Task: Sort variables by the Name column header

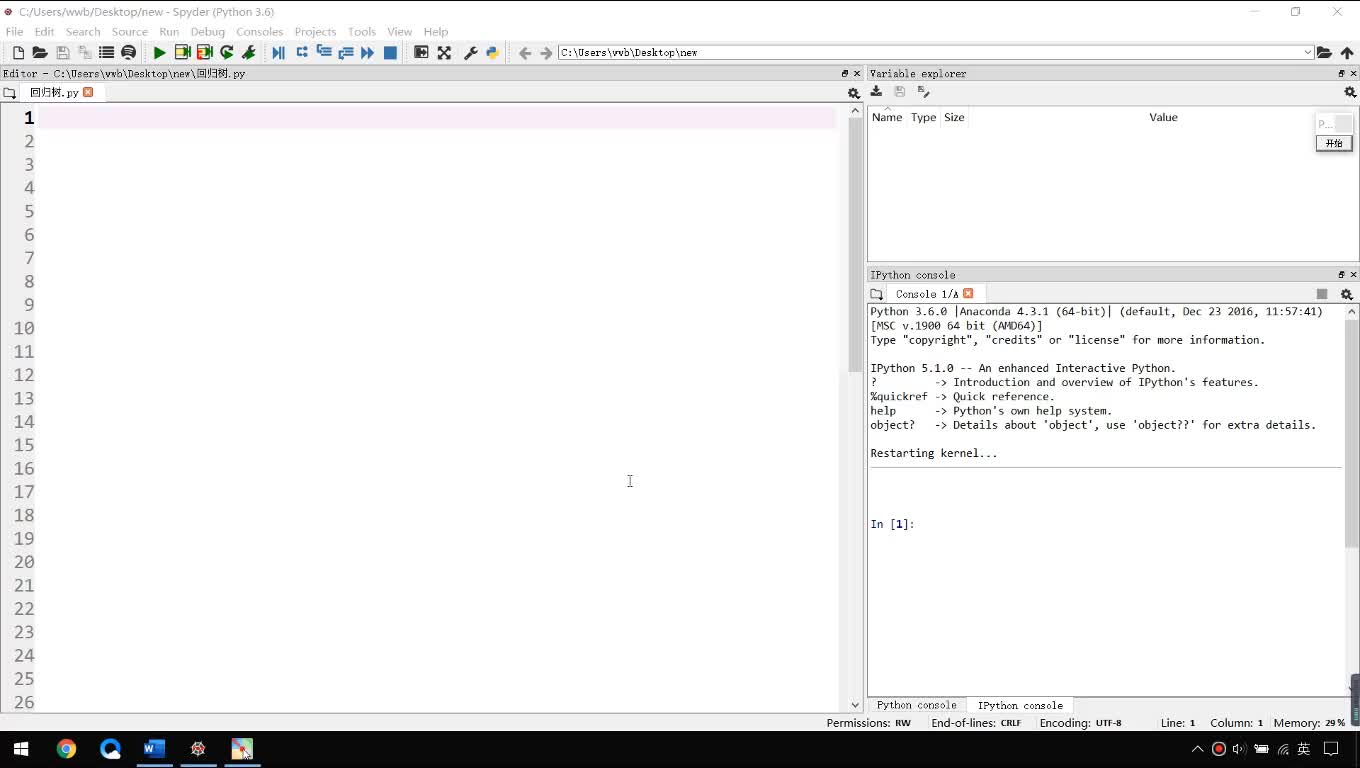Action: point(886,118)
